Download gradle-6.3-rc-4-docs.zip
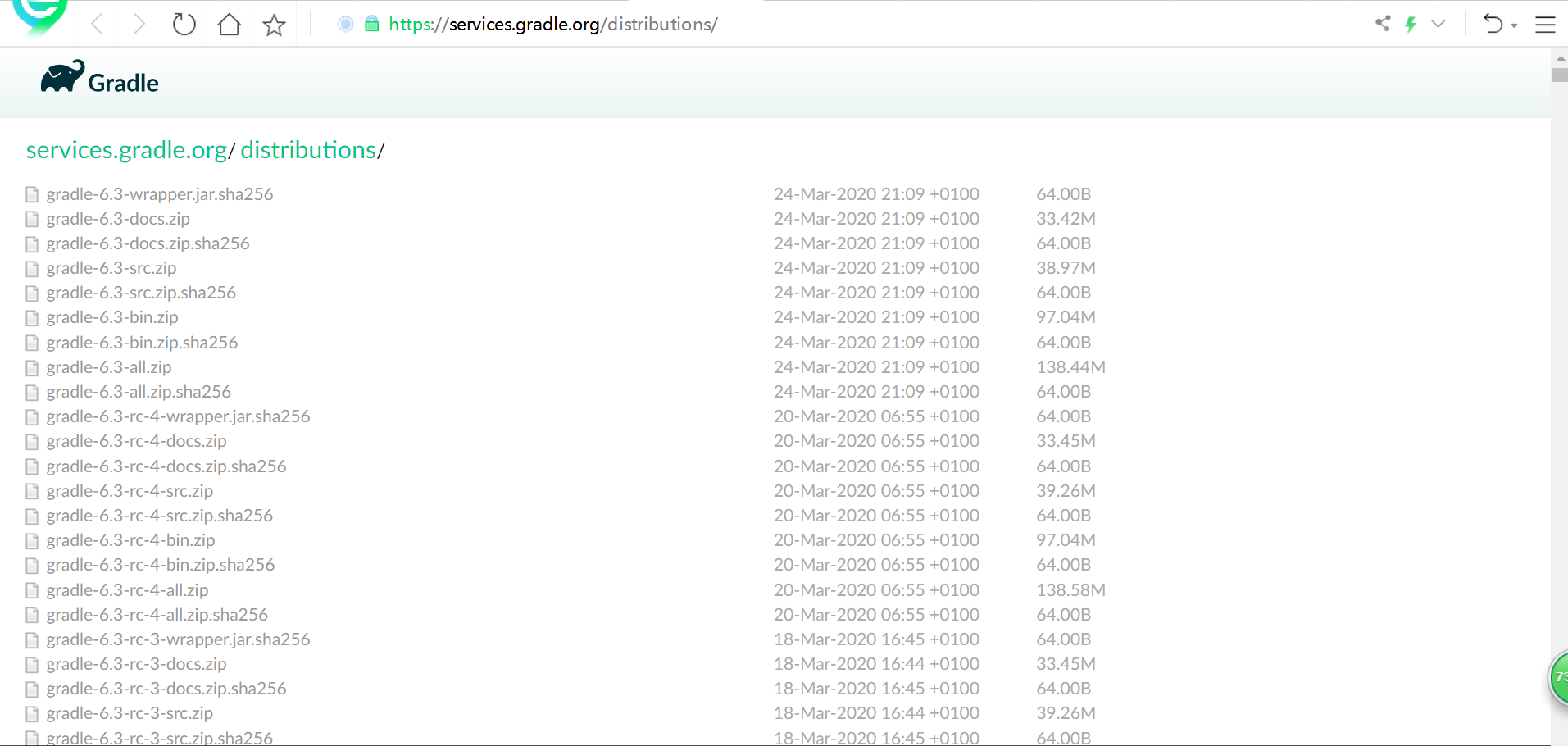This screenshot has height=746, width=1568. point(136,441)
